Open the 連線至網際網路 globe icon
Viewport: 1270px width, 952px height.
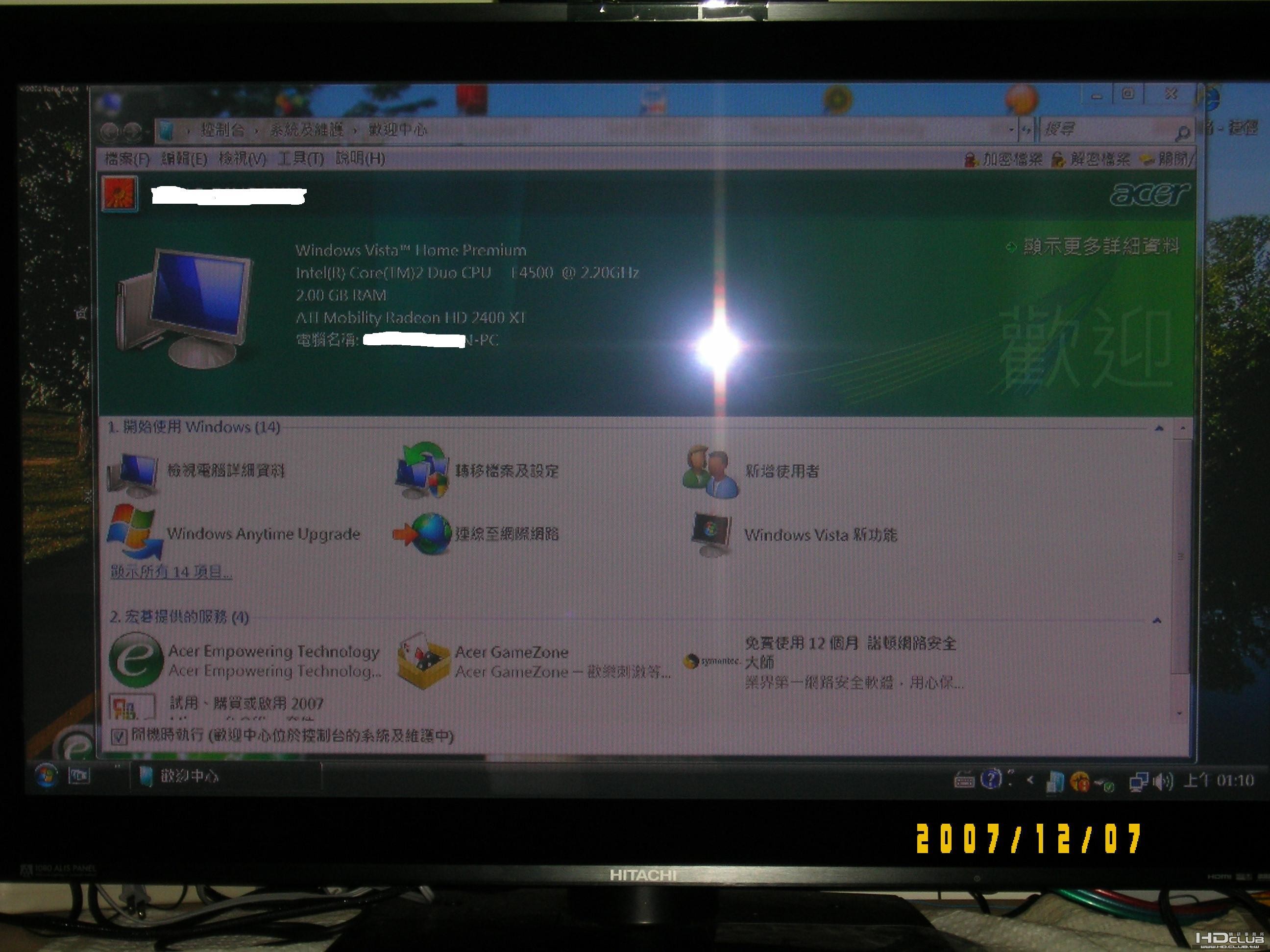pyautogui.click(x=422, y=534)
